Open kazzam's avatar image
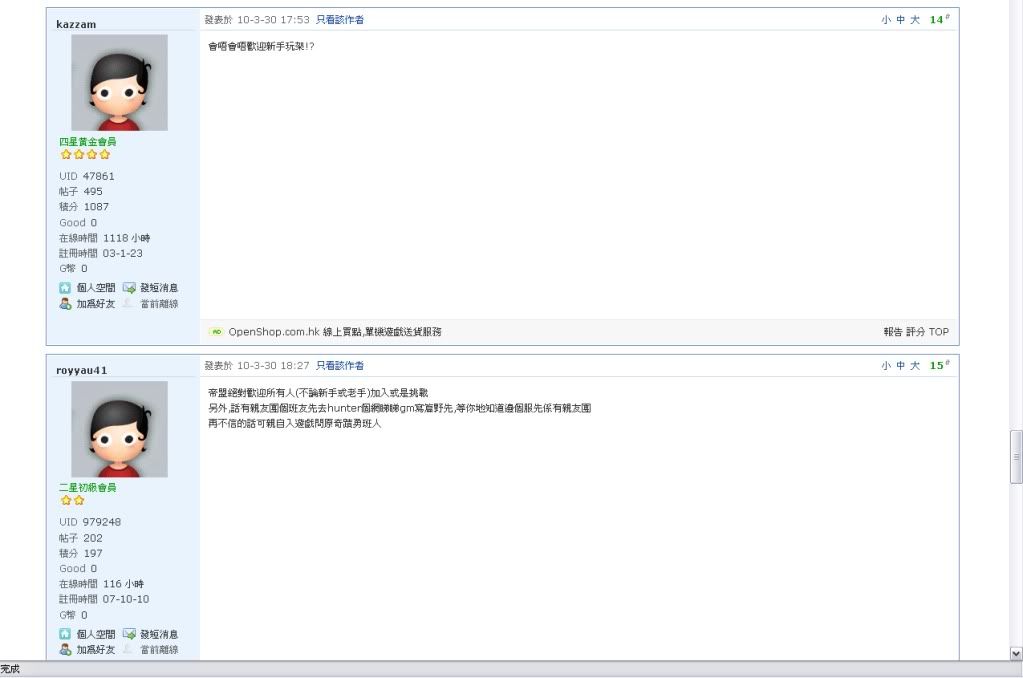Image resolution: width=1023 pixels, height=678 pixels. (x=119, y=83)
